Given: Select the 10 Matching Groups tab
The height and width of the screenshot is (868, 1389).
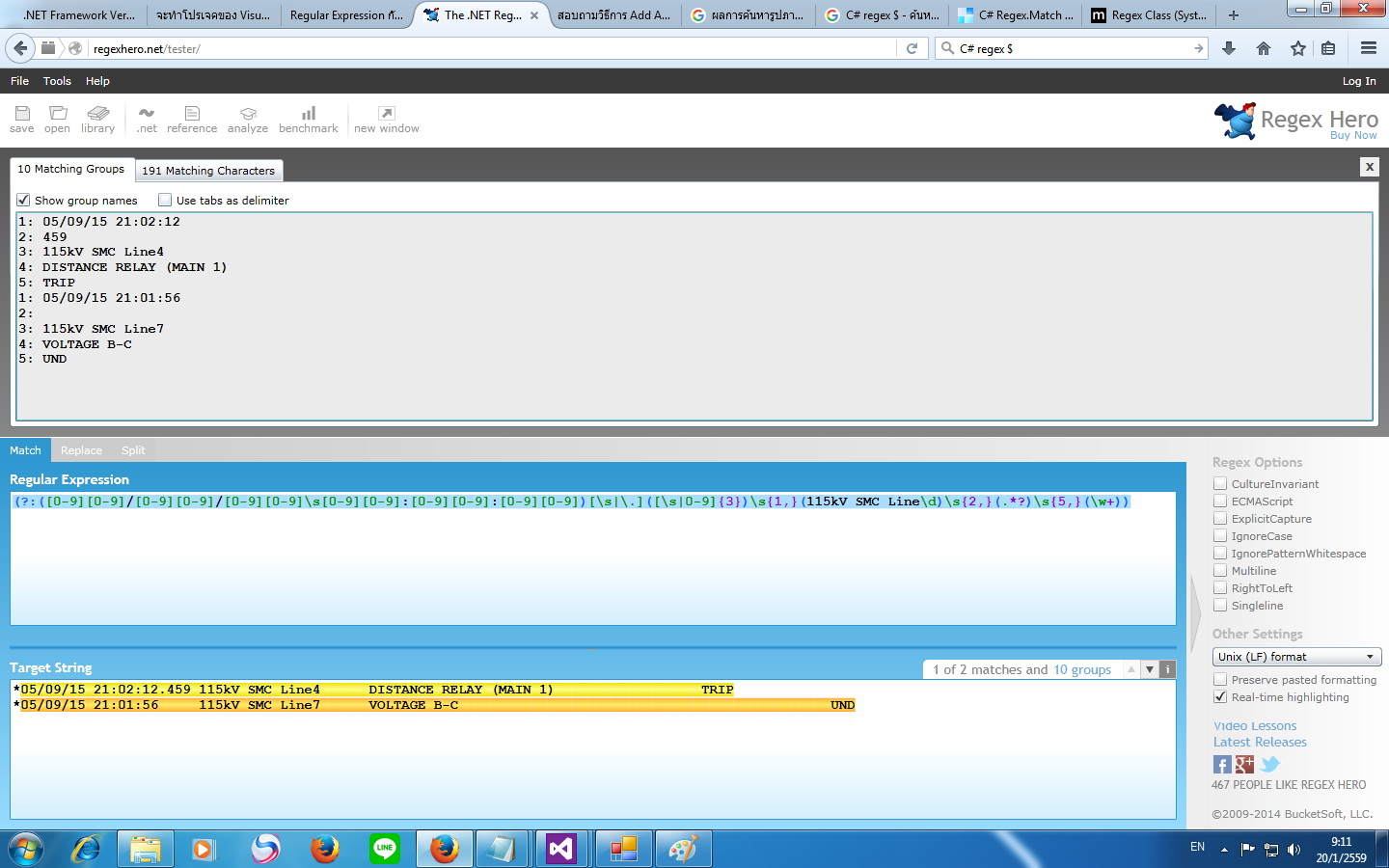Looking at the screenshot, I should tap(71, 169).
